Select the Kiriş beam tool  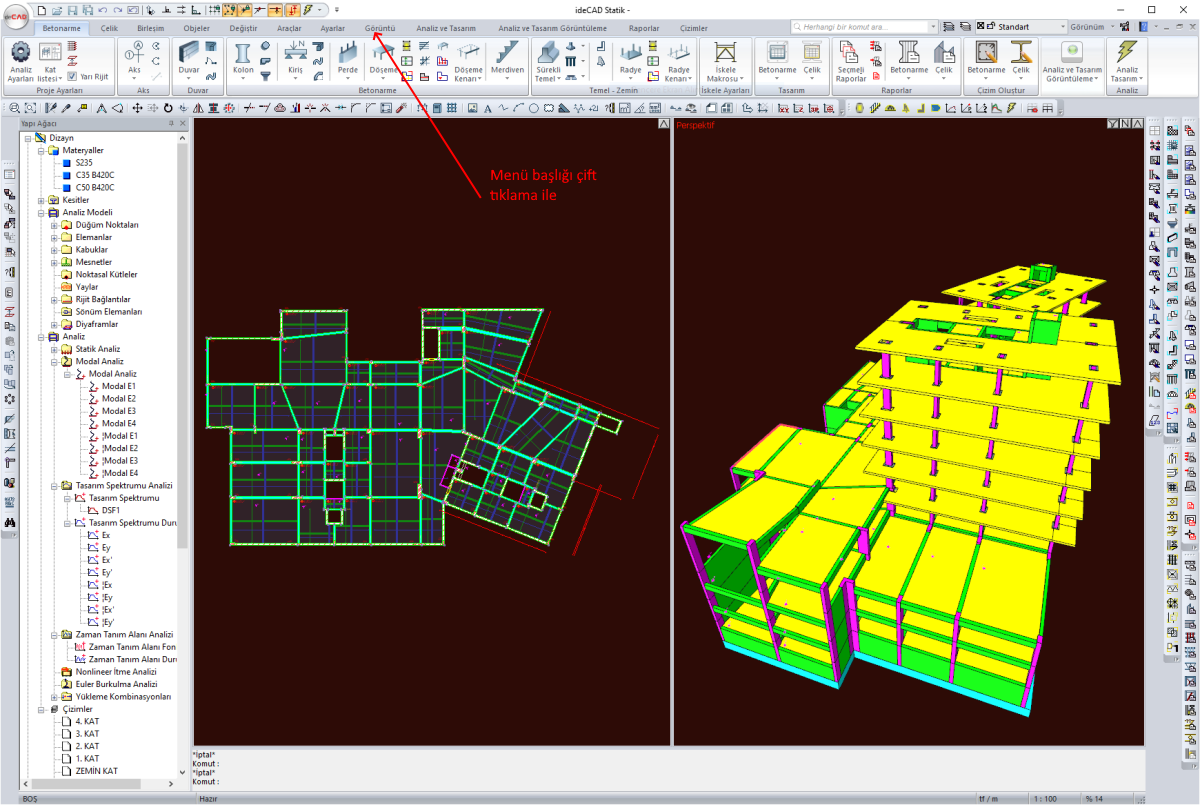tap(295, 57)
